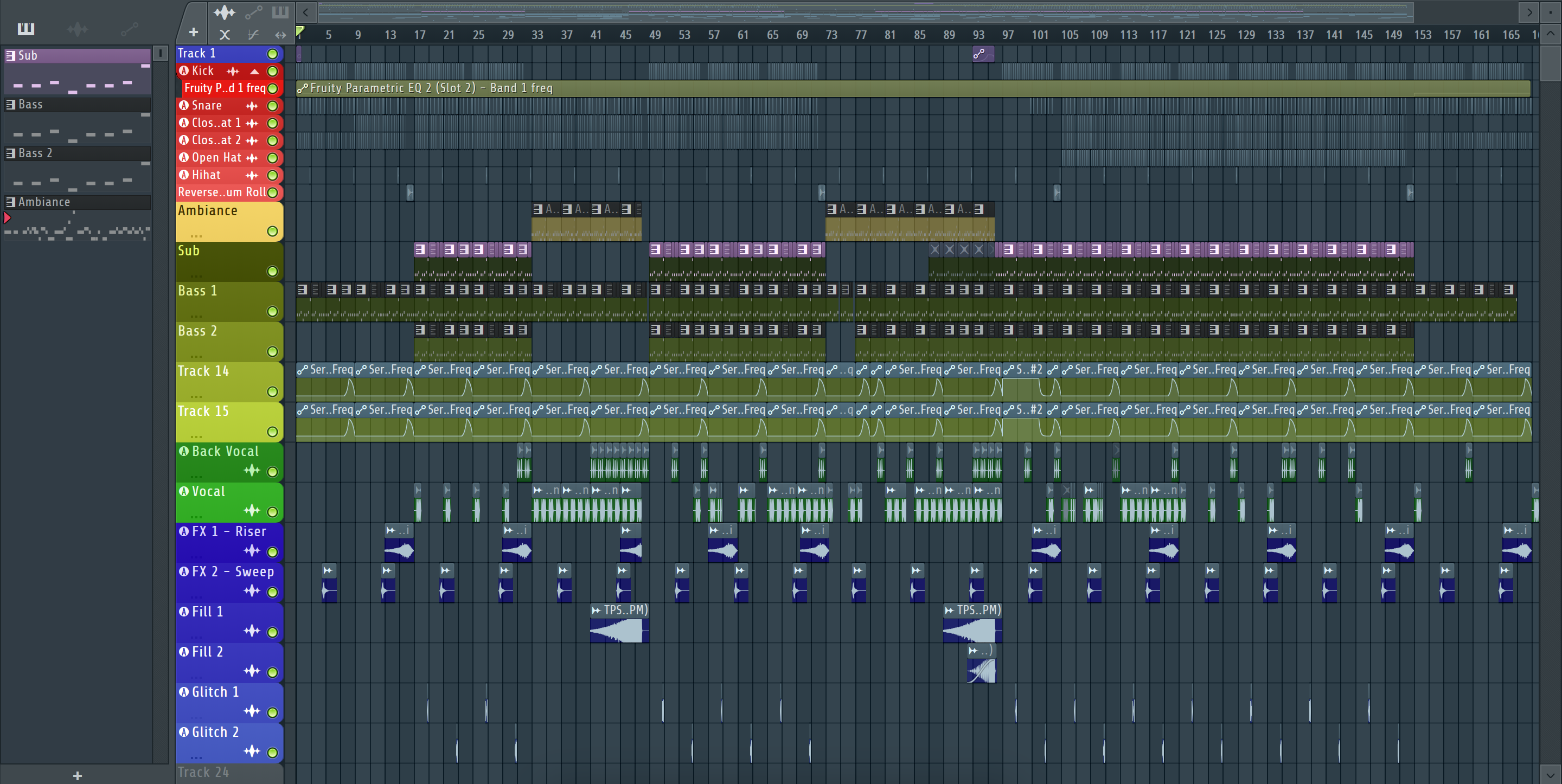Click the crossfade X icon in playlist toolbar
This screenshot has width=1562, height=784.
point(225,35)
